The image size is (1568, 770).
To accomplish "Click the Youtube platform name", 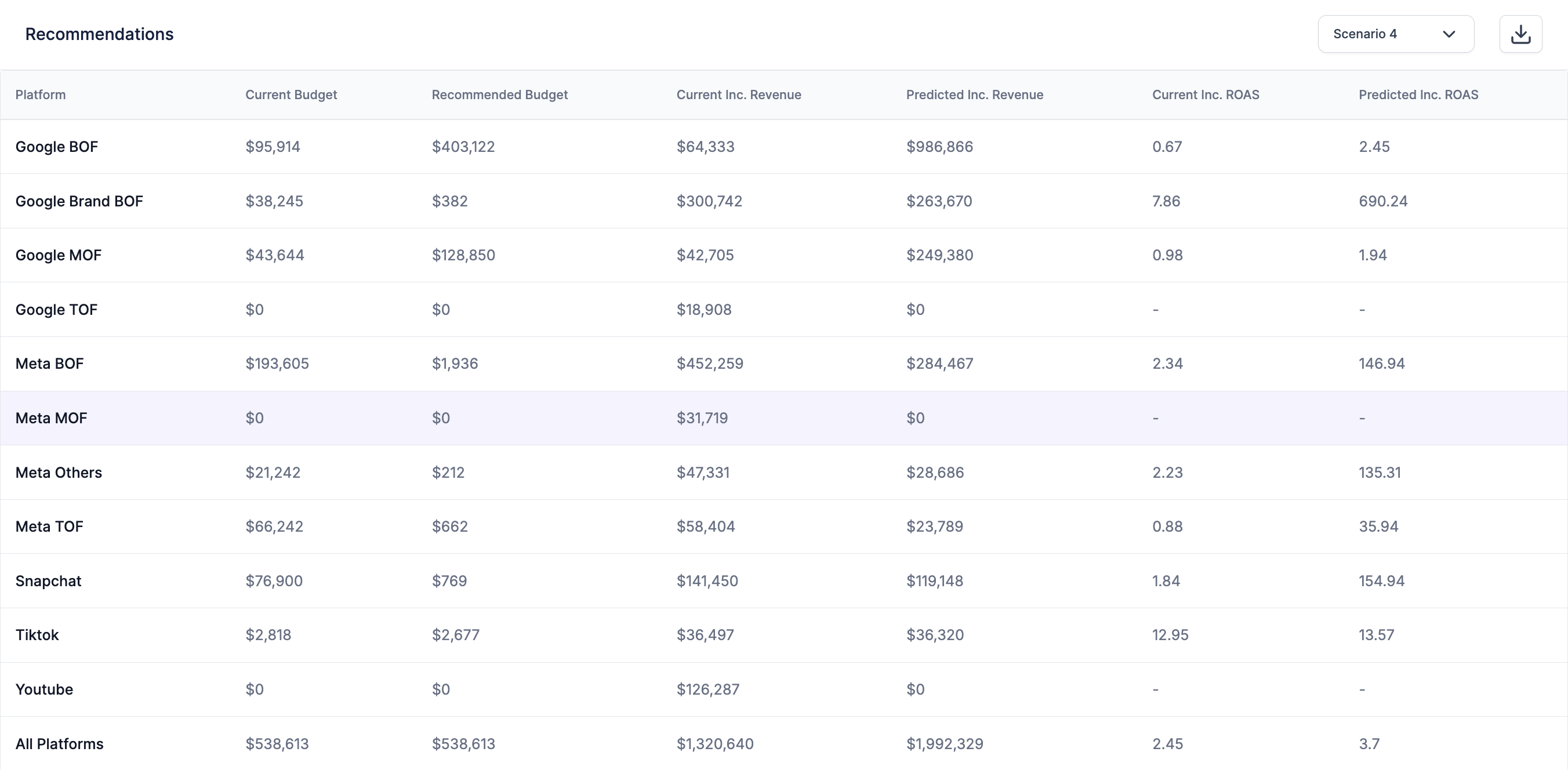I will click(44, 689).
